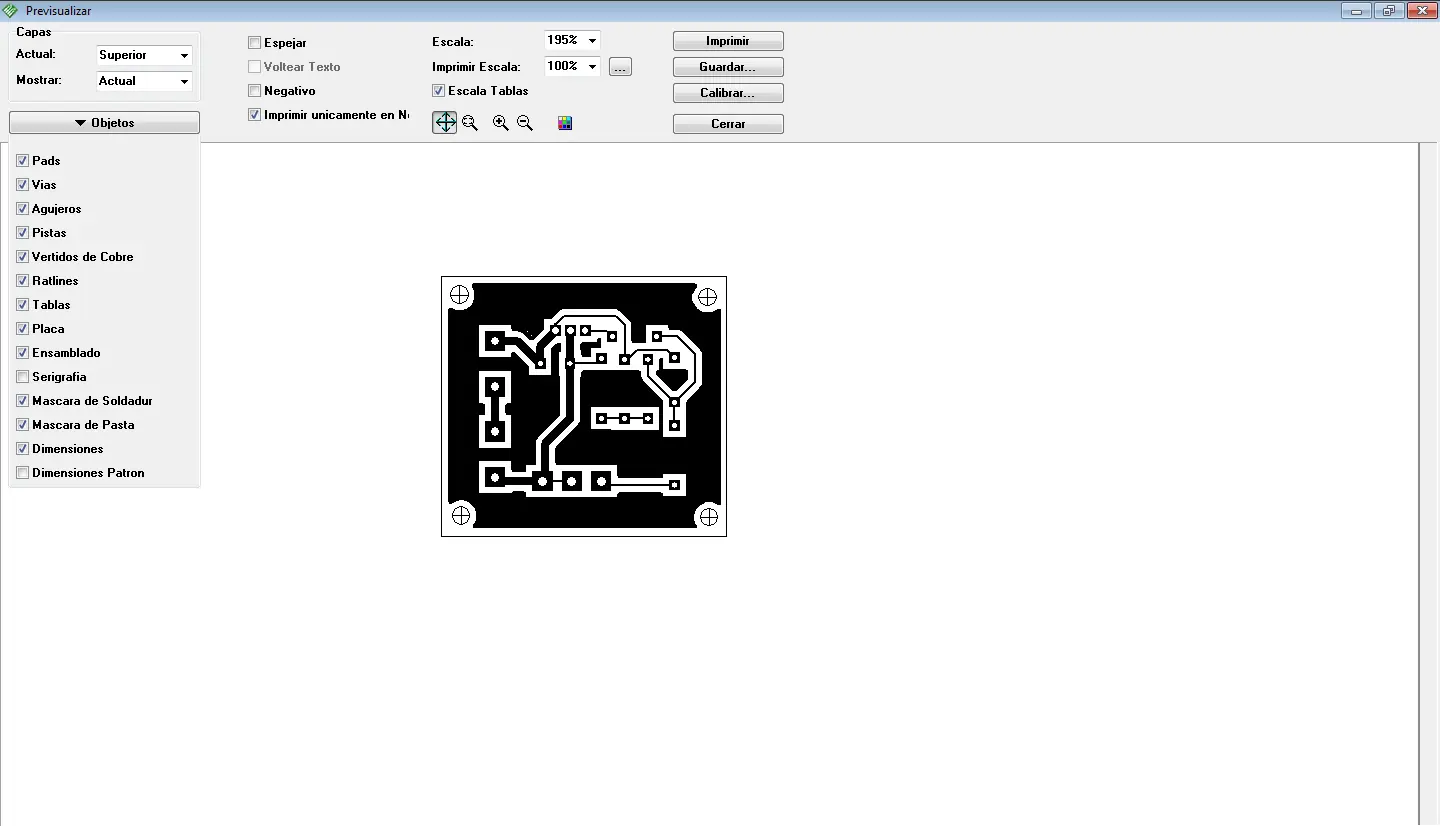Toggle the Ensamblado checkbox
The width and height of the screenshot is (1440, 826).
(x=22, y=353)
